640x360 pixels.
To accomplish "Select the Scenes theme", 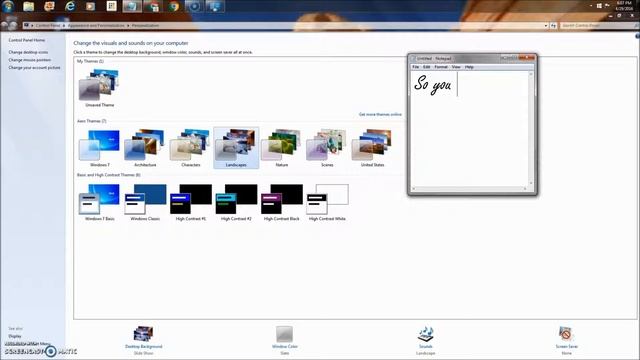I will tap(327, 148).
